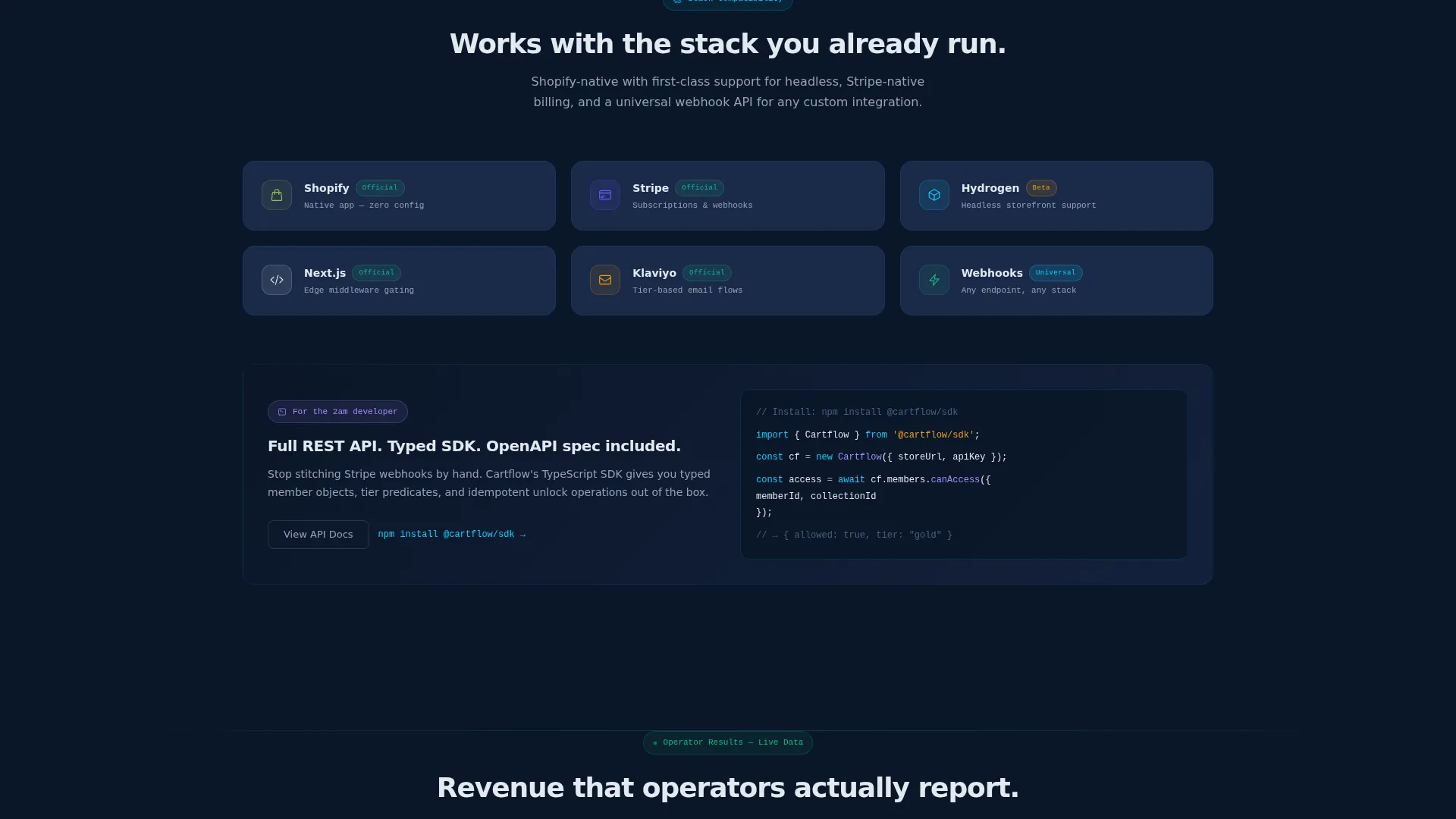Image resolution: width=1456 pixels, height=819 pixels.
Task: Click the Shopify card title
Action: [x=327, y=188]
